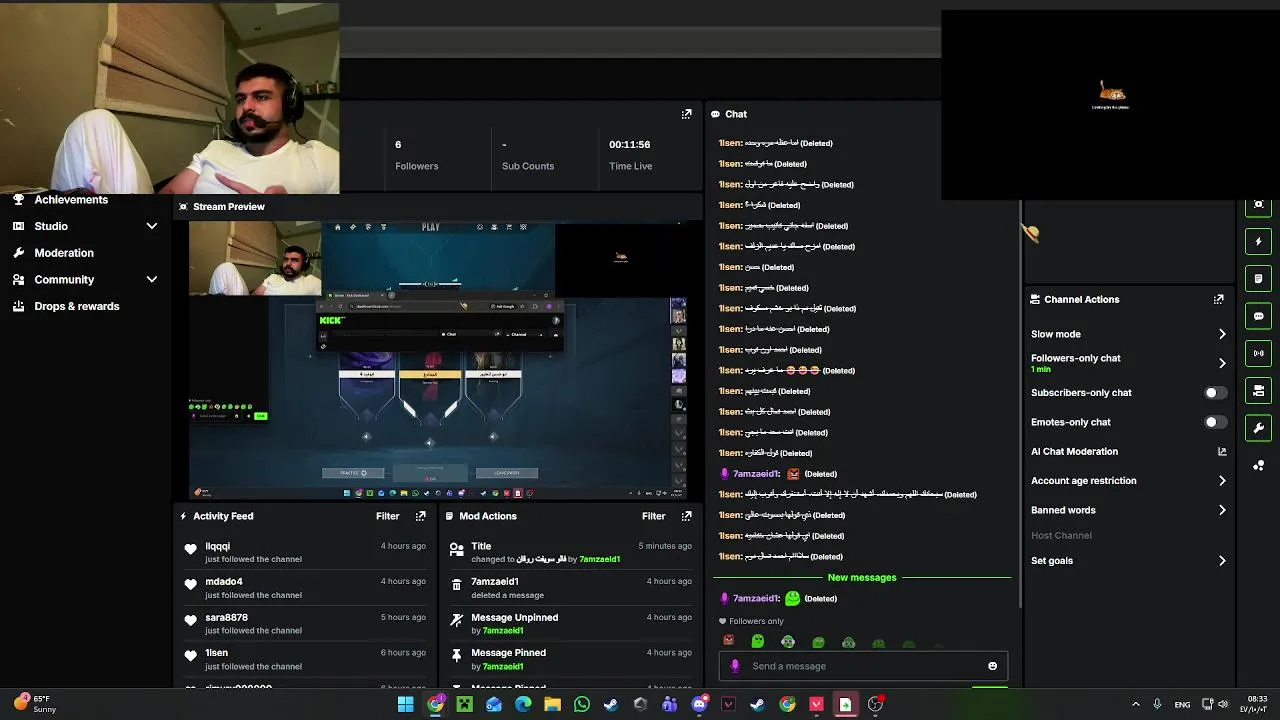Show hidden system tray icons
1280x720 pixels.
pyautogui.click(x=1135, y=704)
